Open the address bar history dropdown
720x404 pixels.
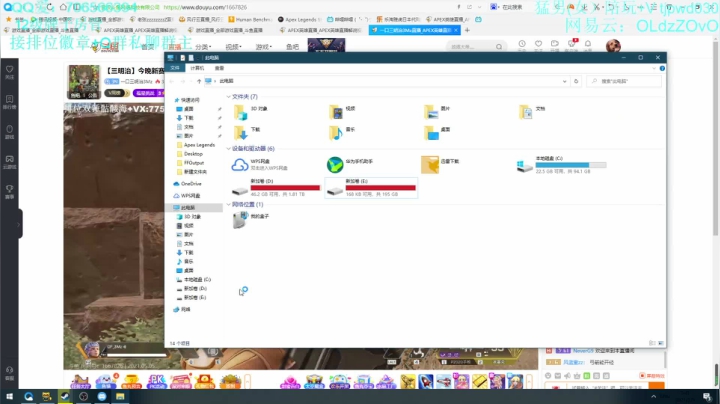tap(564, 81)
